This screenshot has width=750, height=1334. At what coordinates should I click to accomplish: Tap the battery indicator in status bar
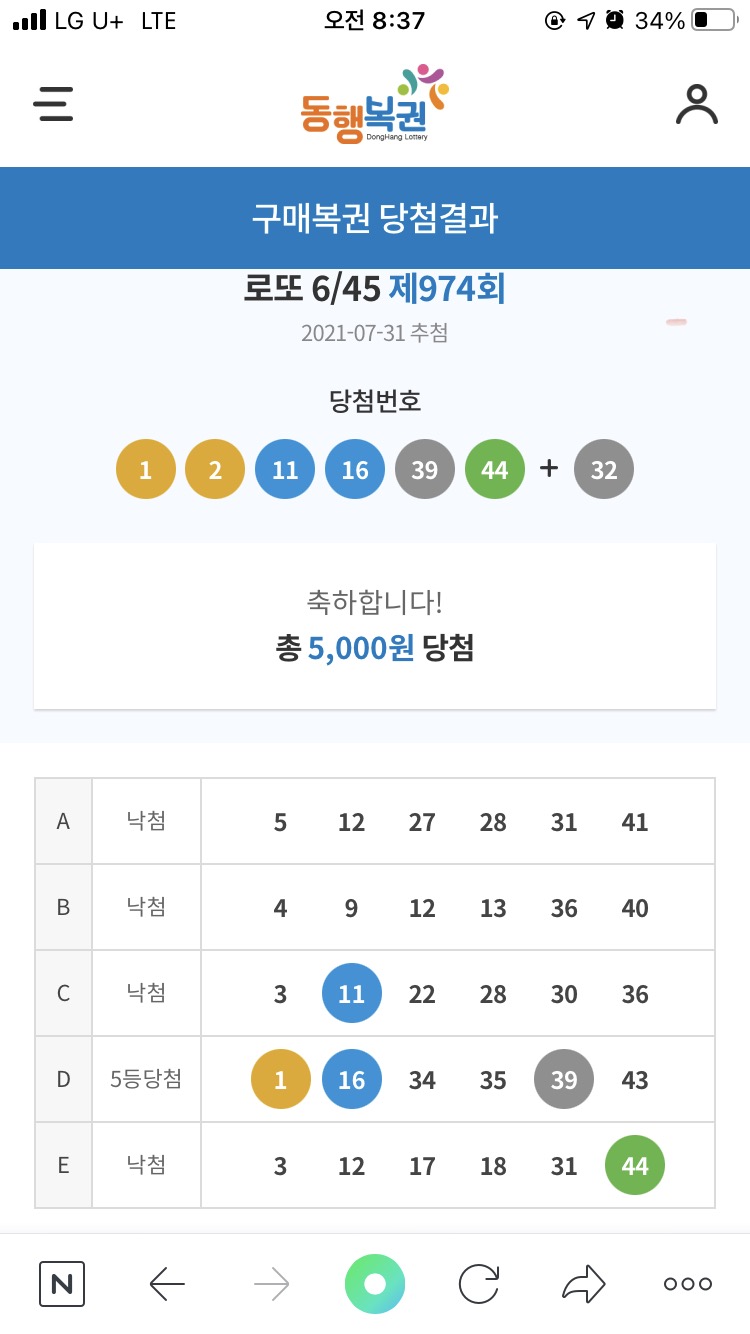[x=713, y=20]
